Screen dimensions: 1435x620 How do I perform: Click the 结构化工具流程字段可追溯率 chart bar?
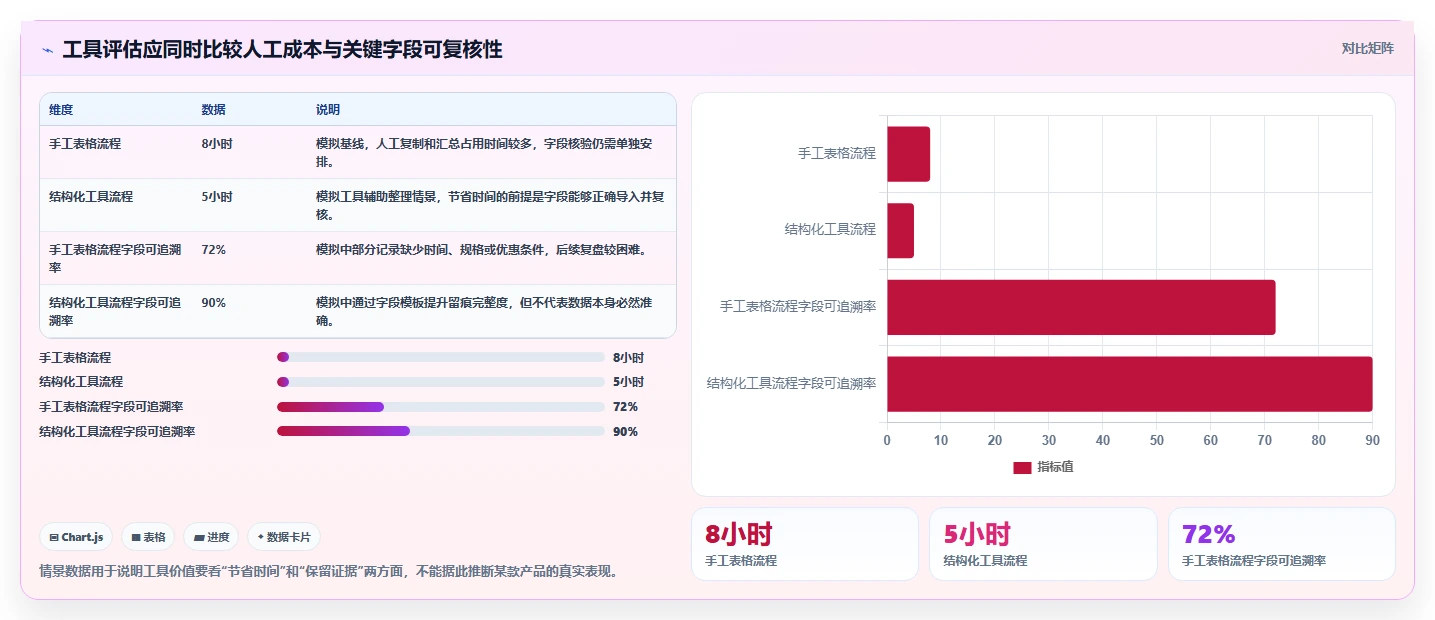pos(1130,384)
